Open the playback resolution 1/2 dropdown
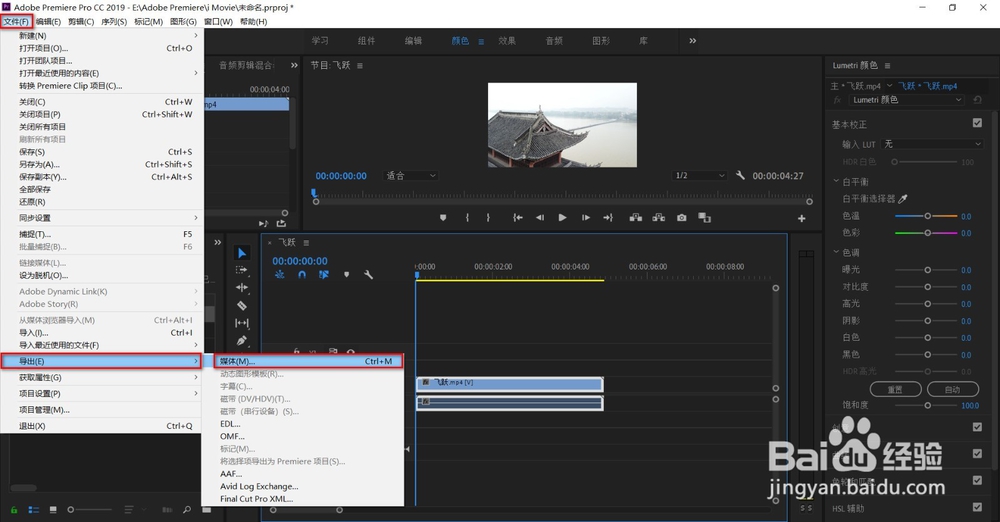Viewport: 1000px width, 522px height. tap(700, 175)
